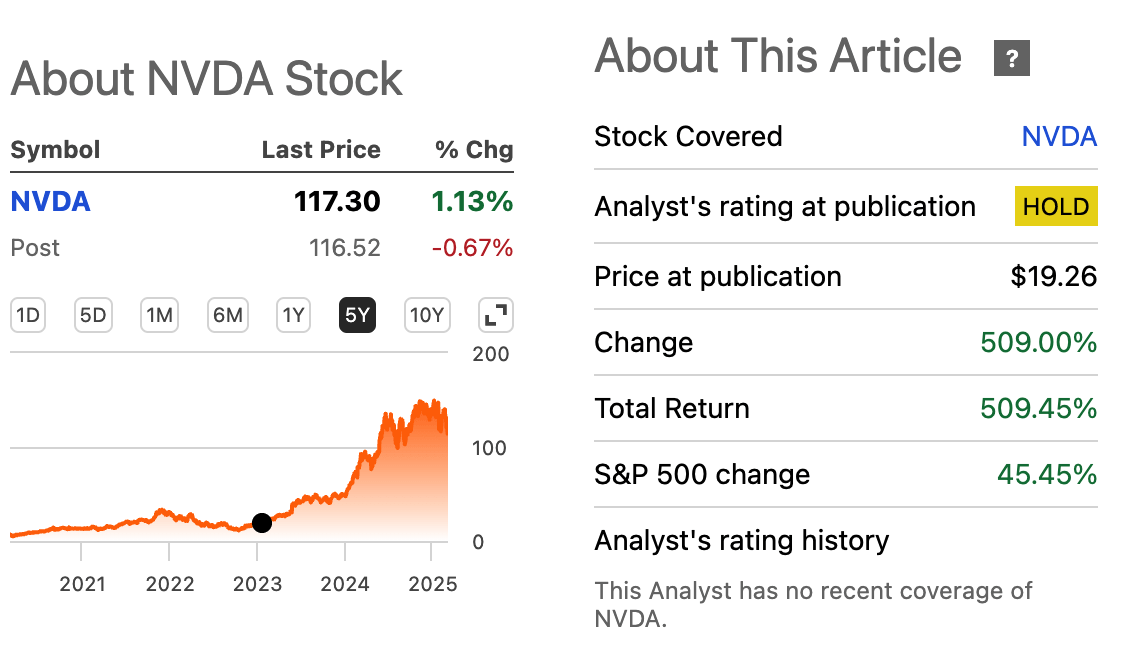The width and height of the screenshot is (1135, 651).
Task: Click the help question mark icon
Action: coord(1011,59)
